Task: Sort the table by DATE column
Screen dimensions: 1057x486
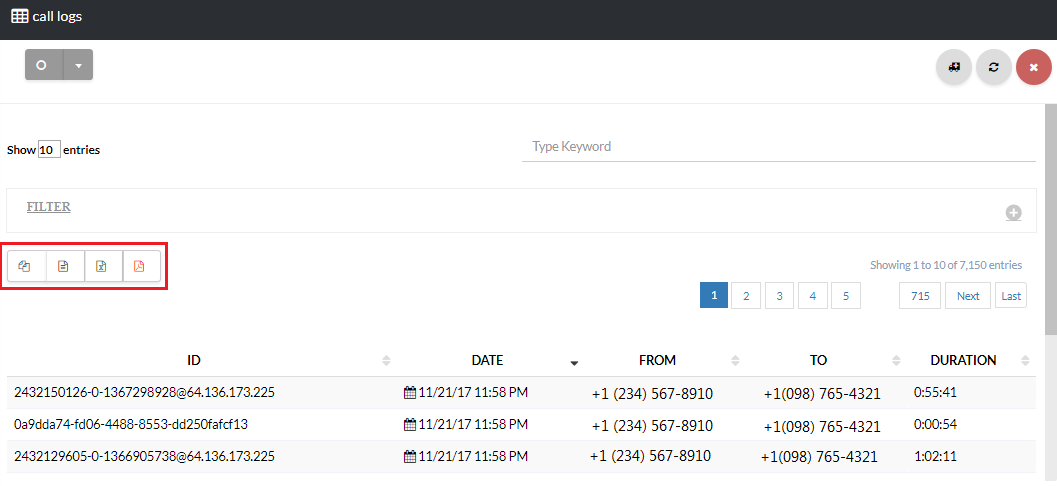Action: pos(487,360)
